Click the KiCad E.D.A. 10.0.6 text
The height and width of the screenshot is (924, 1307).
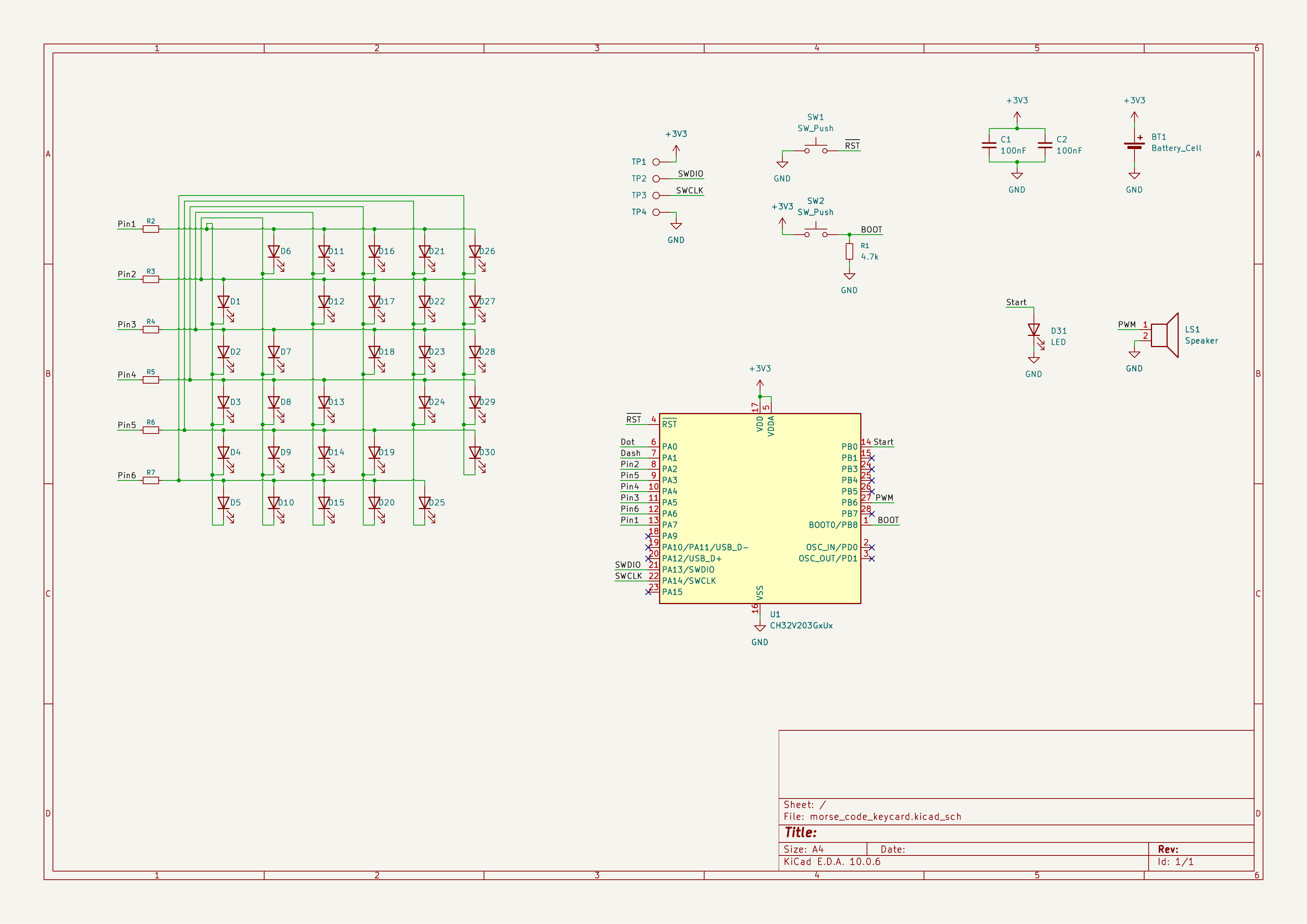coord(832,861)
